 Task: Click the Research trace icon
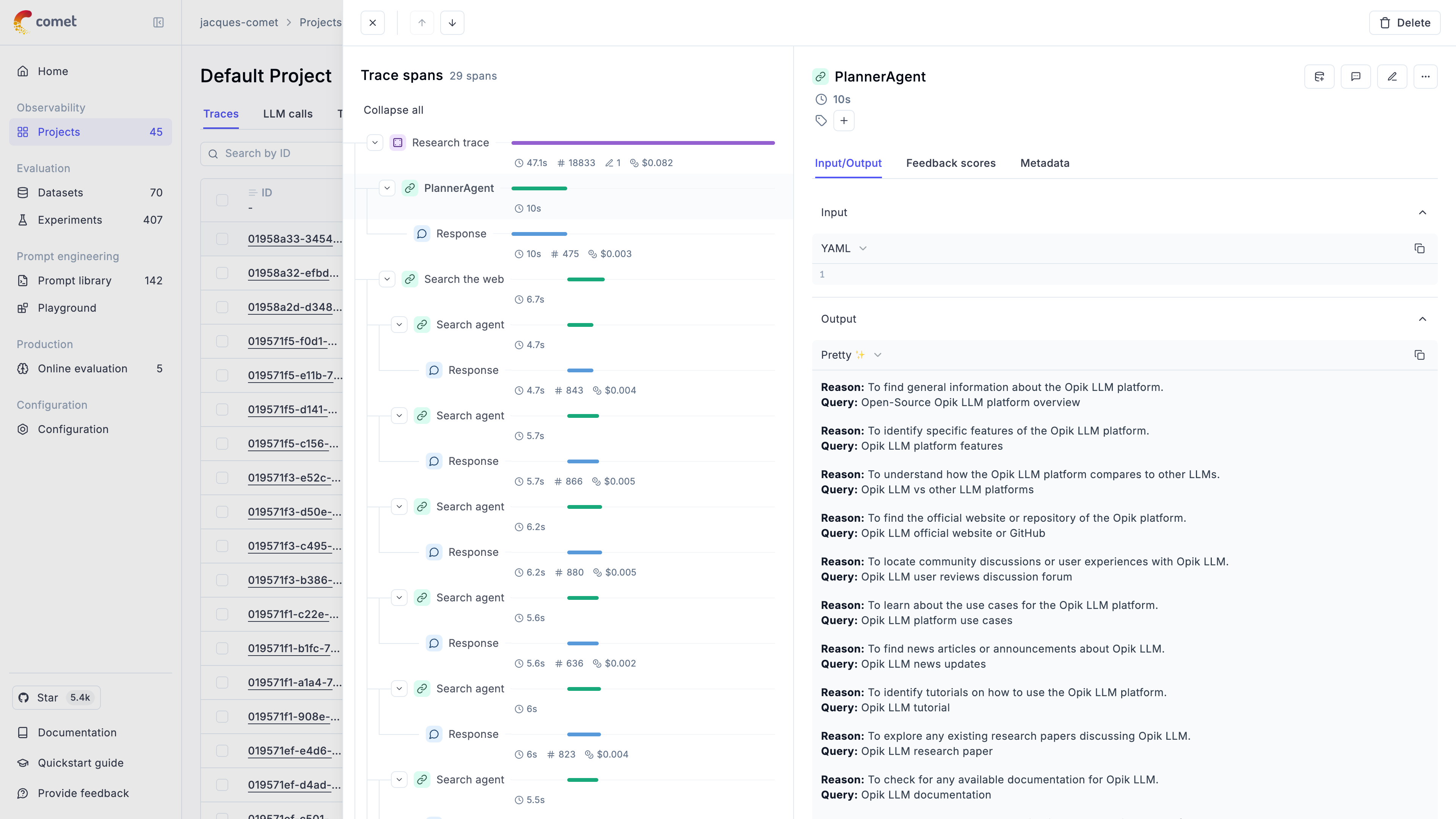(x=398, y=143)
